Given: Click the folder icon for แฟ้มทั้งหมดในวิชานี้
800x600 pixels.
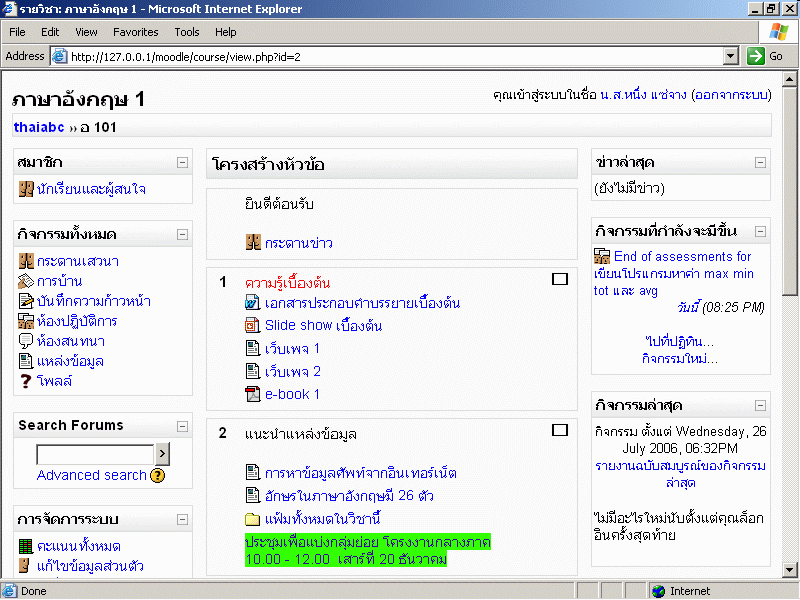Looking at the screenshot, I should click(x=253, y=518).
